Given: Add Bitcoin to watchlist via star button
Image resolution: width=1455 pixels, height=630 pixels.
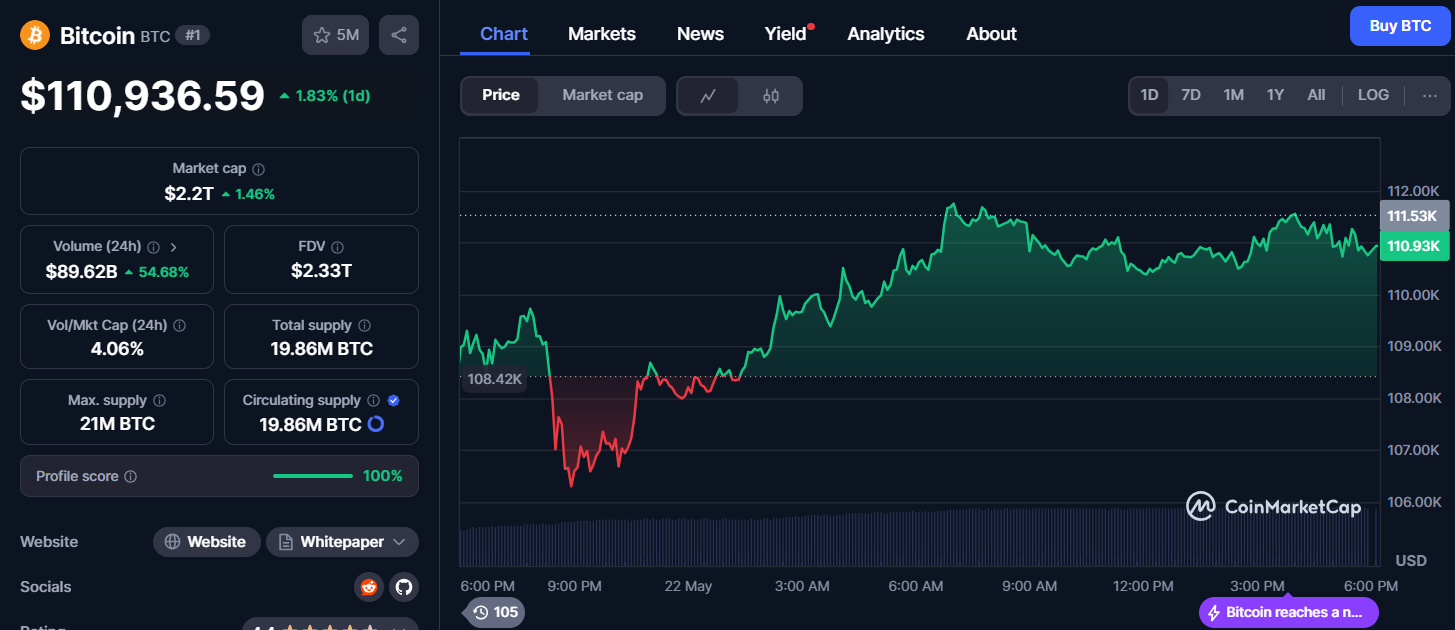Looking at the screenshot, I should 336,35.
